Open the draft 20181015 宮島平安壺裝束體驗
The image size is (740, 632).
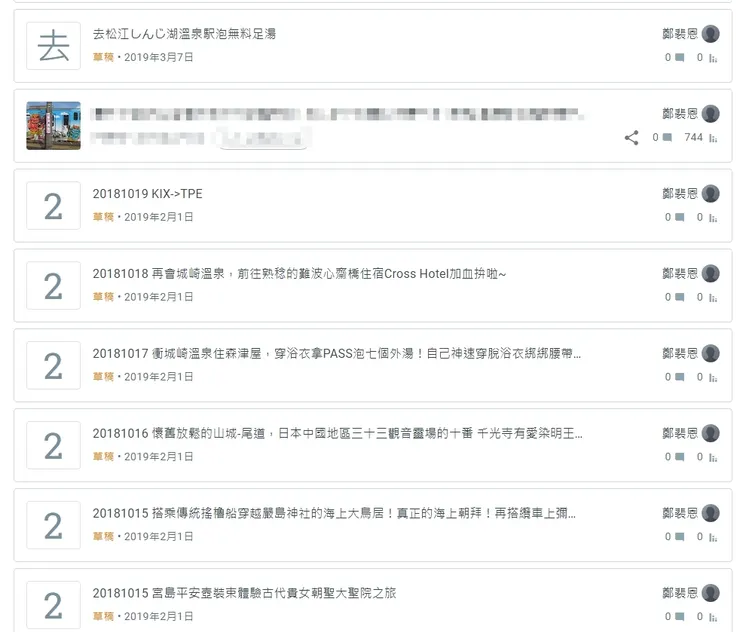pos(244,593)
